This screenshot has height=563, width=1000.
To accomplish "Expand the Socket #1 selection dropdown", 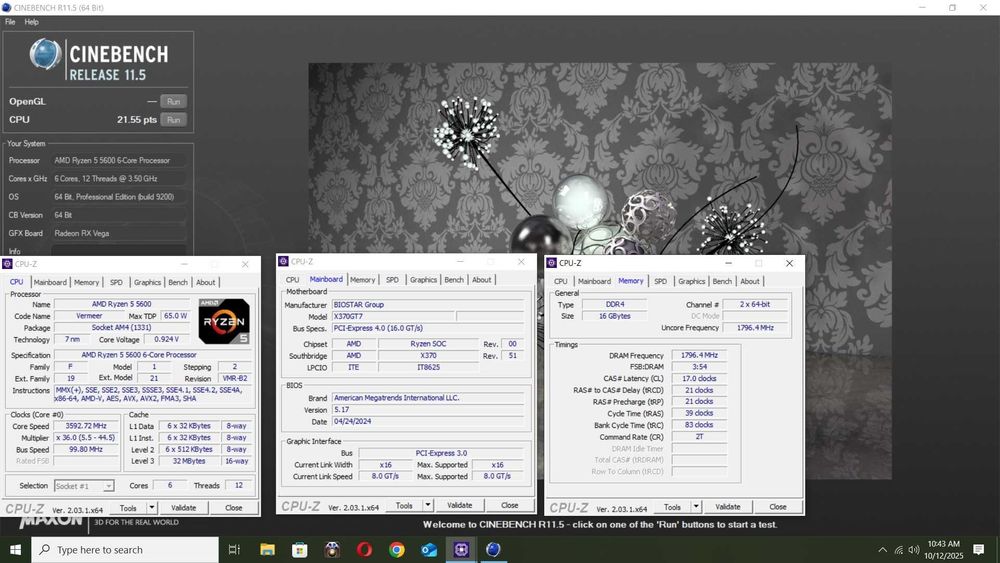I will click(108, 486).
